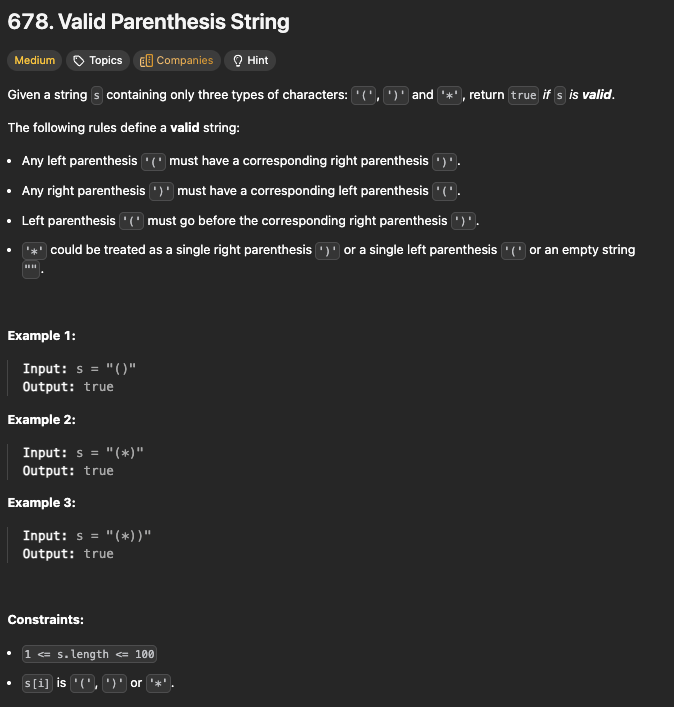Click the Example 1: heading

coord(41,336)
